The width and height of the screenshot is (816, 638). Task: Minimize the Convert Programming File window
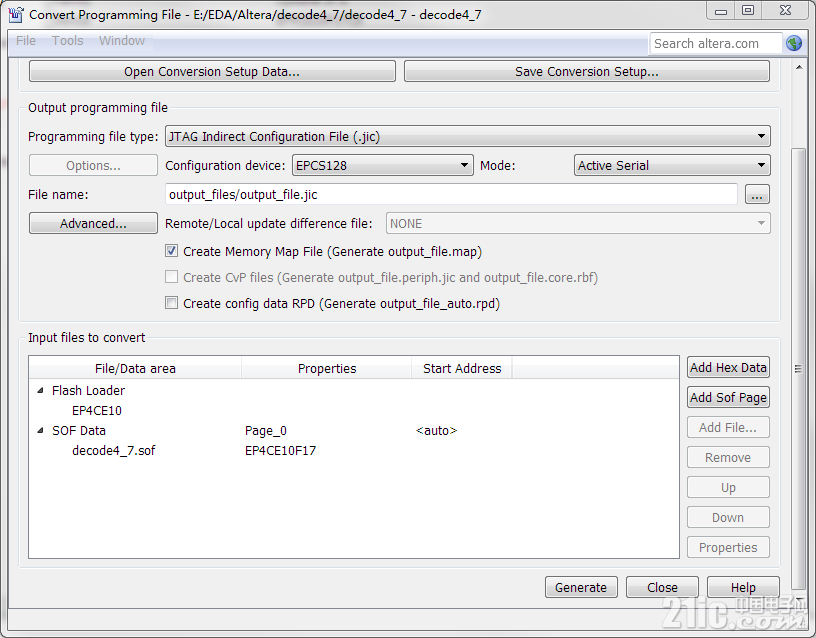[721, 11]
